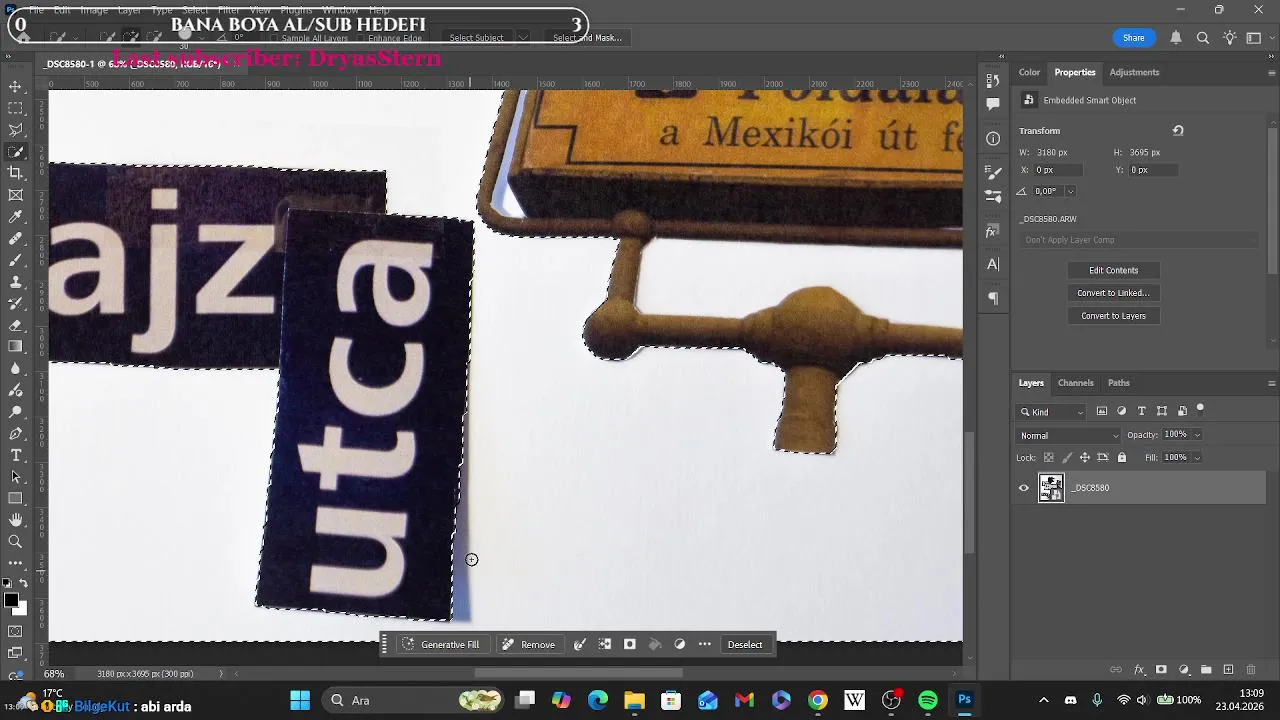Create mask from selection in task bar
Image resolution: width=1280 pixels, height=720 pixels.
630,645
